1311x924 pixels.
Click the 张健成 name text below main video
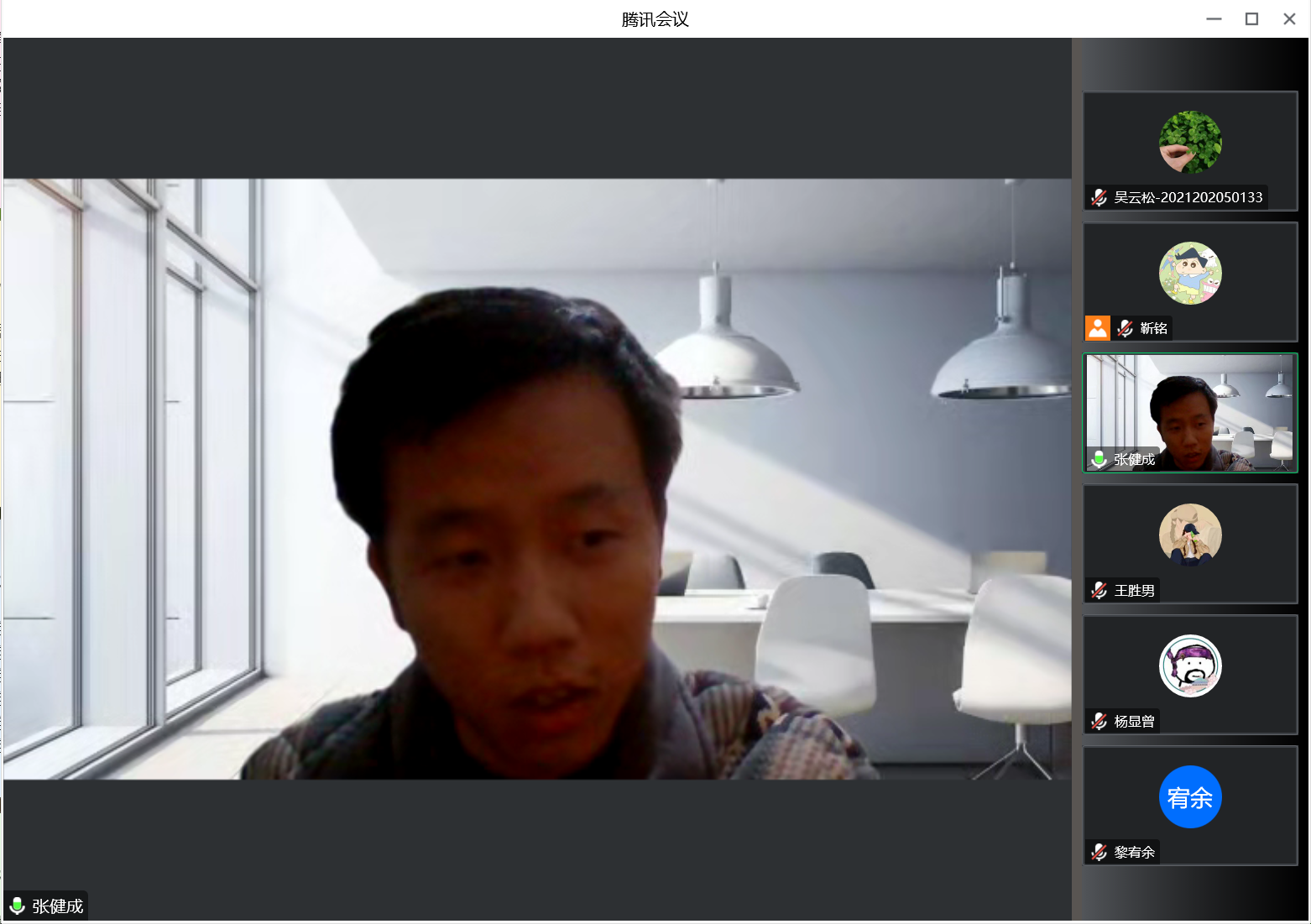pyautogui.click(x=57, y=906)
